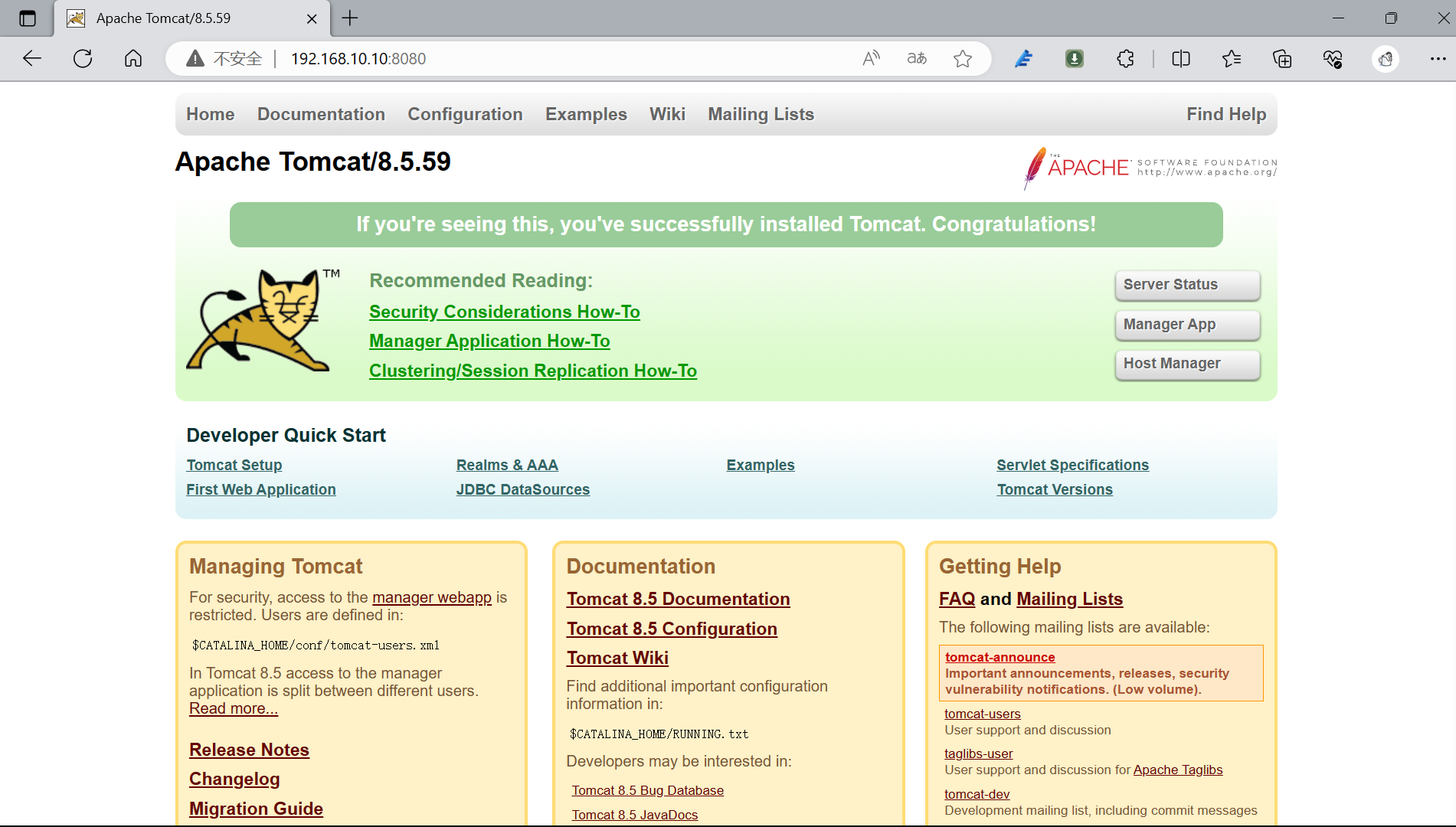Open the Extensions puzzle icon
Viewport: 1456px width, 827px height.
(1125, 58)
